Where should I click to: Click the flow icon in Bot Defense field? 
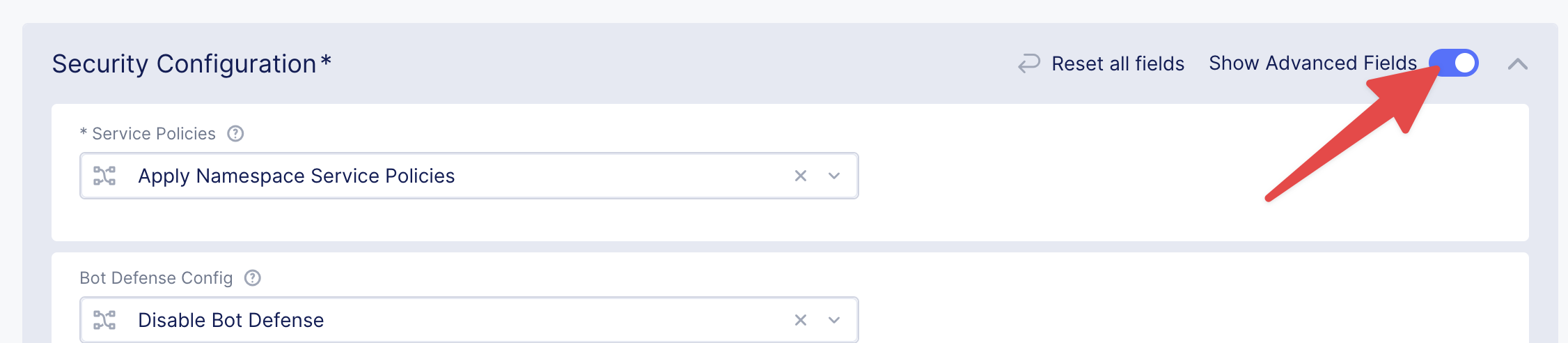pos(104,320)
